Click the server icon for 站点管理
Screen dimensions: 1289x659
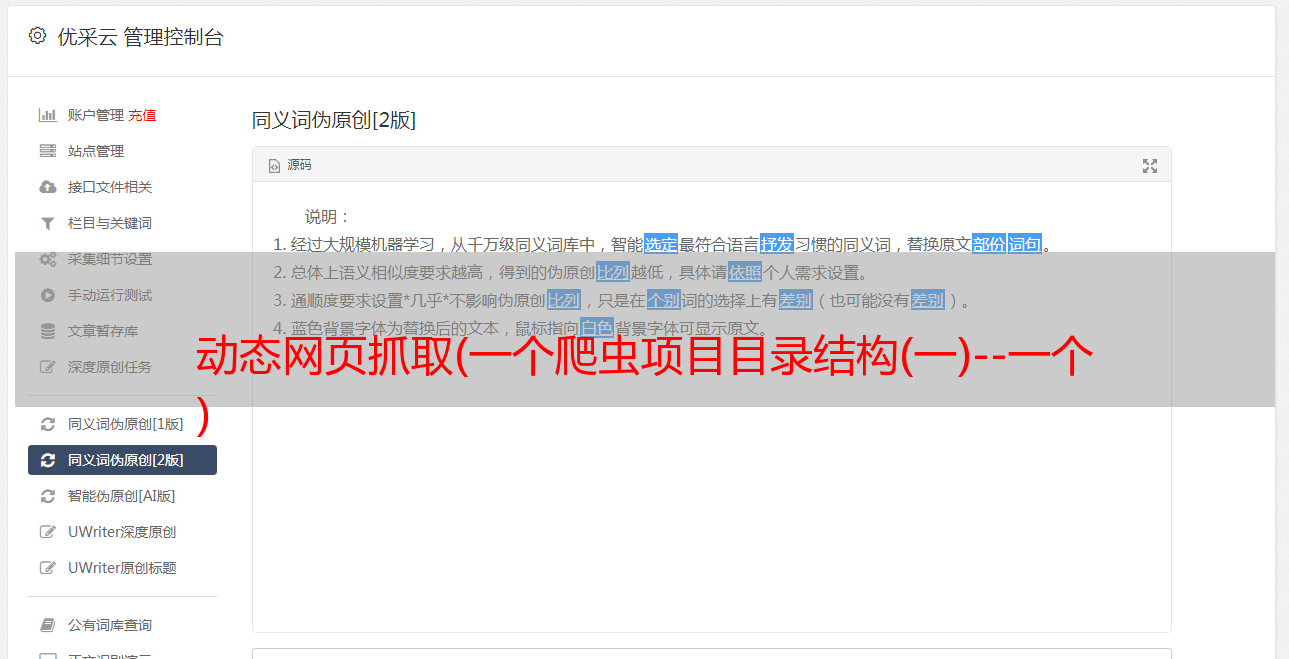47,151
